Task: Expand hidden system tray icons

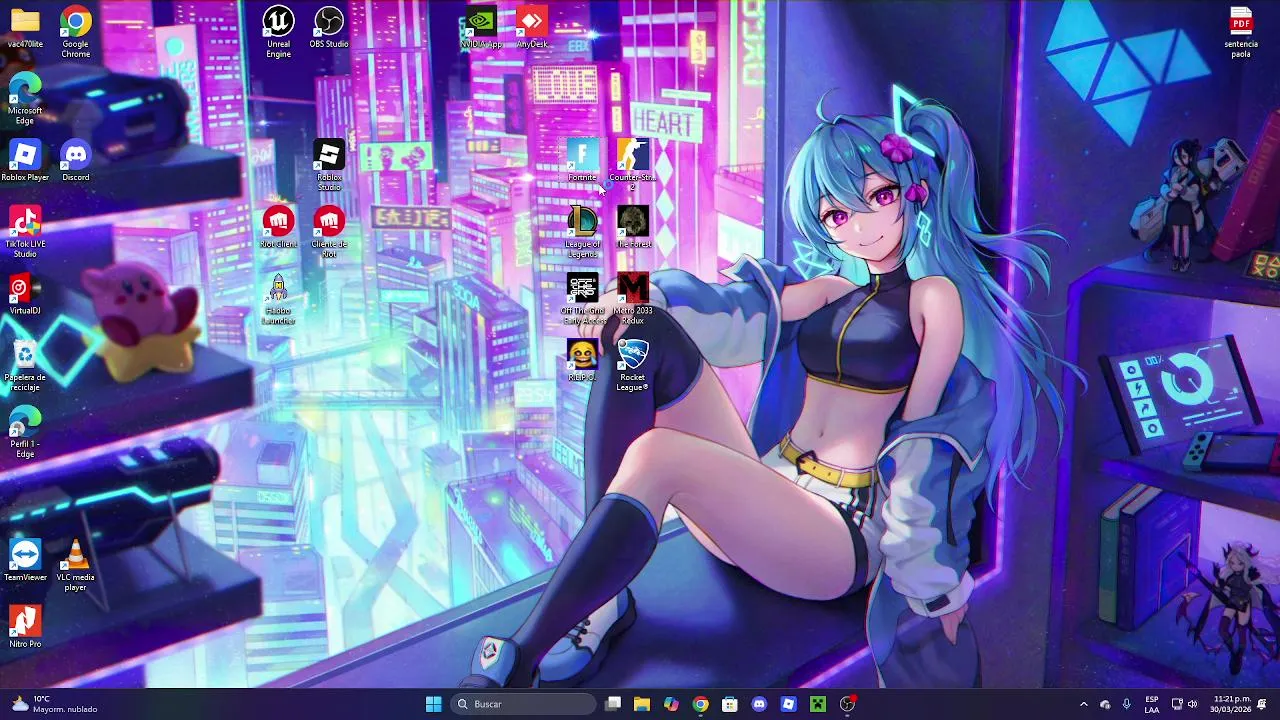Action: point(1083,704)
